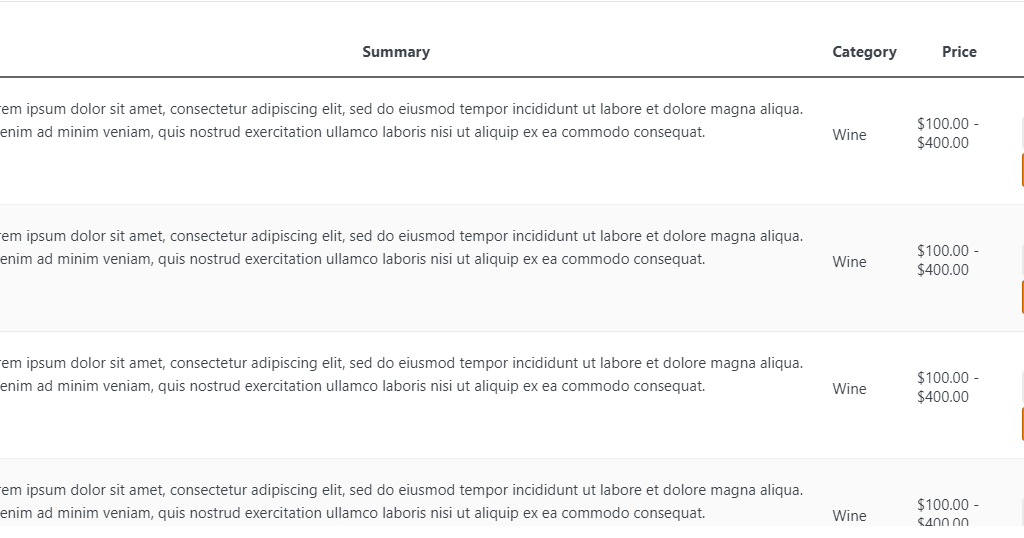Image resolution: width=1024 pixels, height=538 pixels.
Task: Click fourth row's partially visible price
Action: (x=948, y=513)
